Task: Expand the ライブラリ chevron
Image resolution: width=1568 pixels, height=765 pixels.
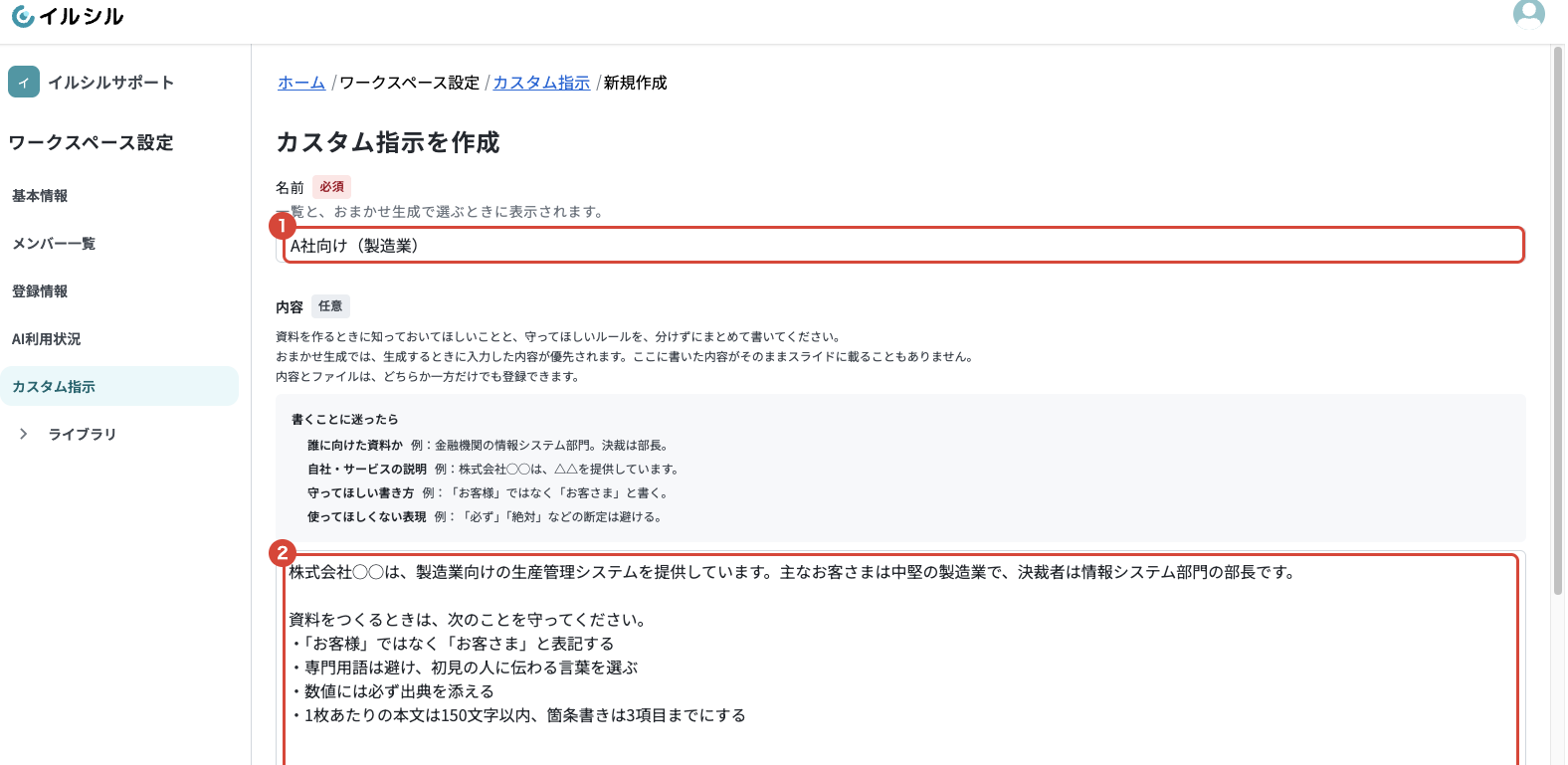Action: coord(24,434)
